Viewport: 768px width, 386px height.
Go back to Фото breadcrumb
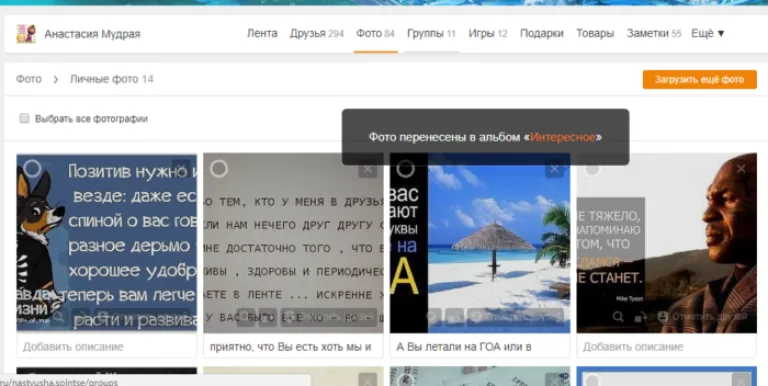tap(29, 79)
